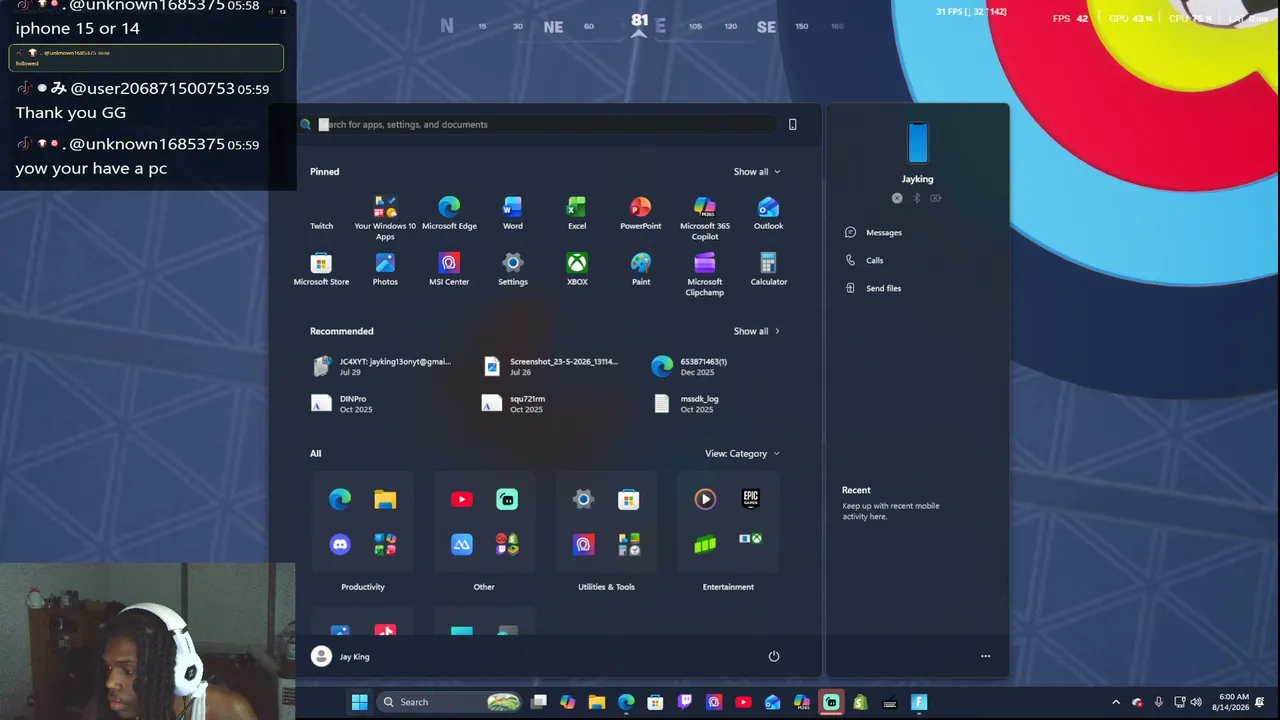Open Outlook from pinned apps
1280x720 pixels.
[769, 213]
